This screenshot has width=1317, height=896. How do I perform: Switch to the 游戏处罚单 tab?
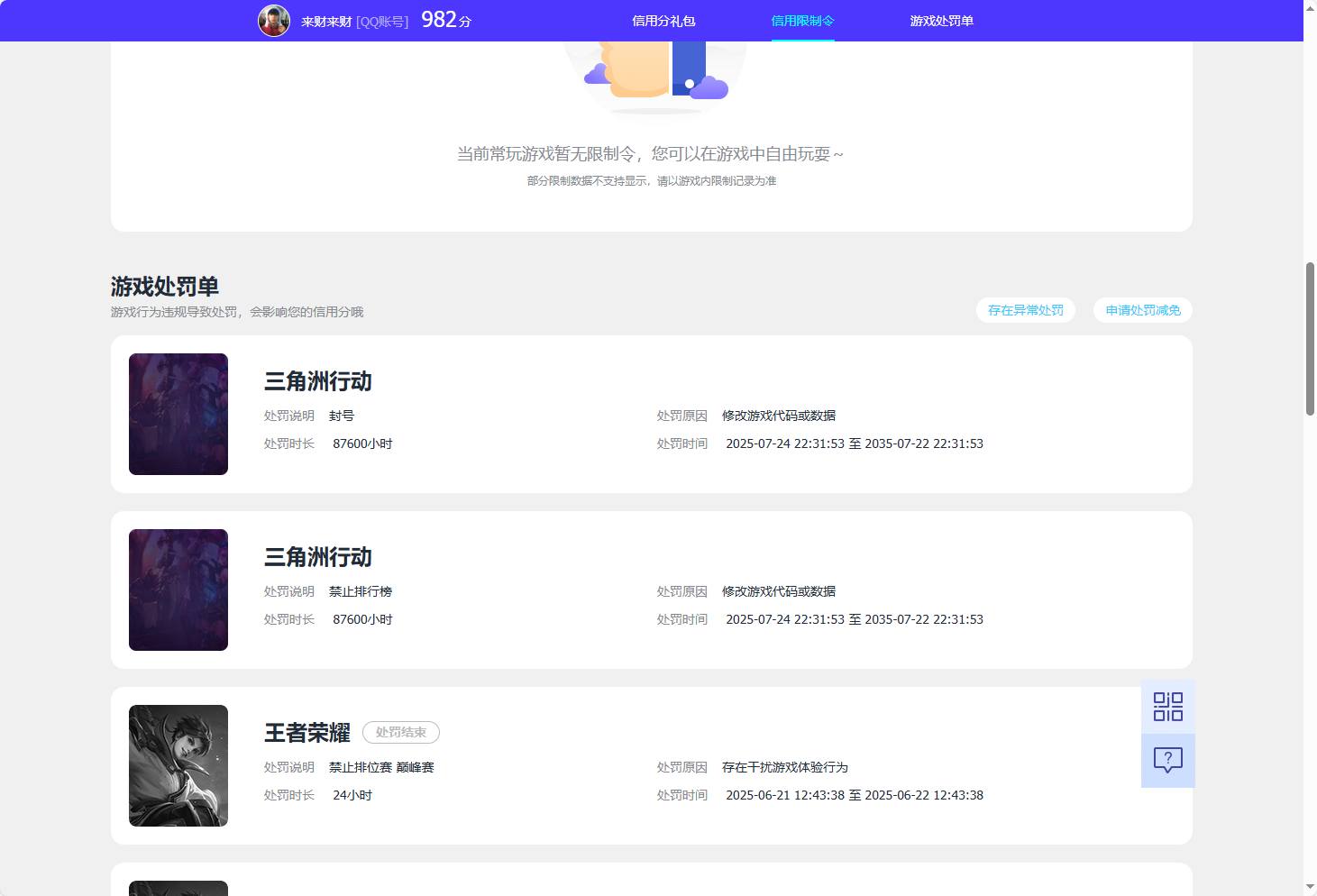pyautogui.click(x=942, y=20)
